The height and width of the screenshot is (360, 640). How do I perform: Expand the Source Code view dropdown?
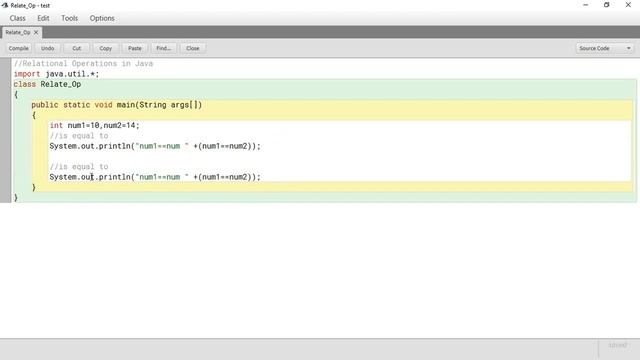pyautogui.click(x=604, y=48)
